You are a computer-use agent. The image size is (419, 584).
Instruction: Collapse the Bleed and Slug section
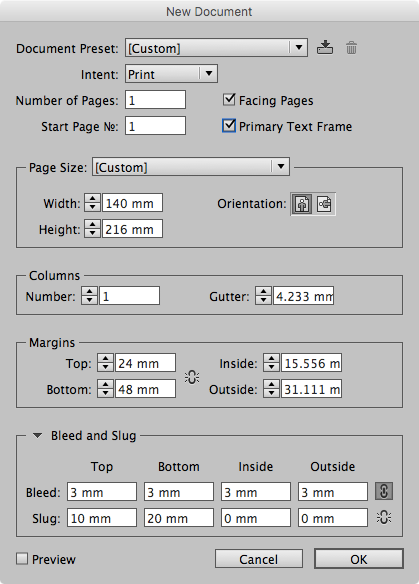37,435
